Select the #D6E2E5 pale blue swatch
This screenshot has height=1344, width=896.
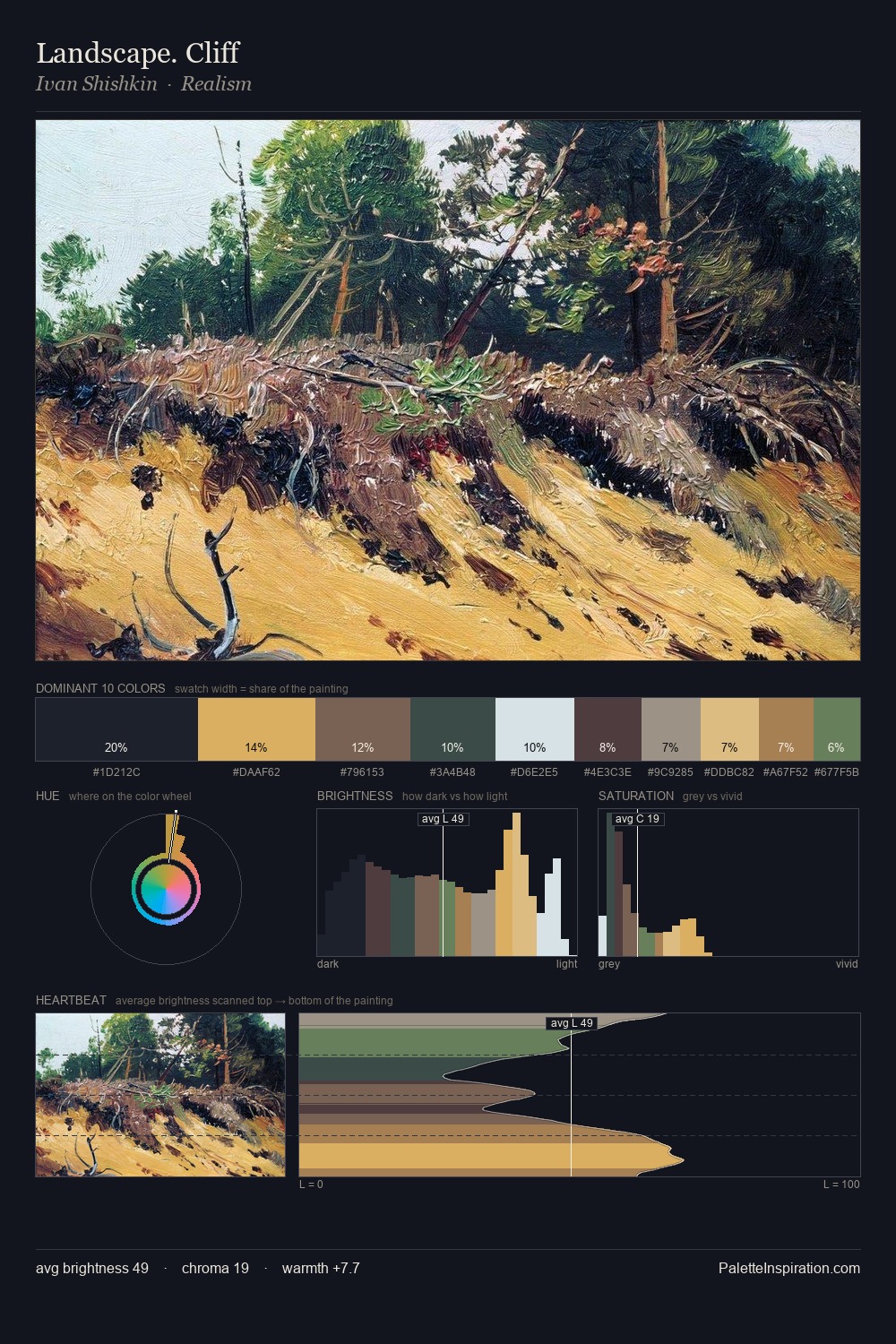click(534, 729)
